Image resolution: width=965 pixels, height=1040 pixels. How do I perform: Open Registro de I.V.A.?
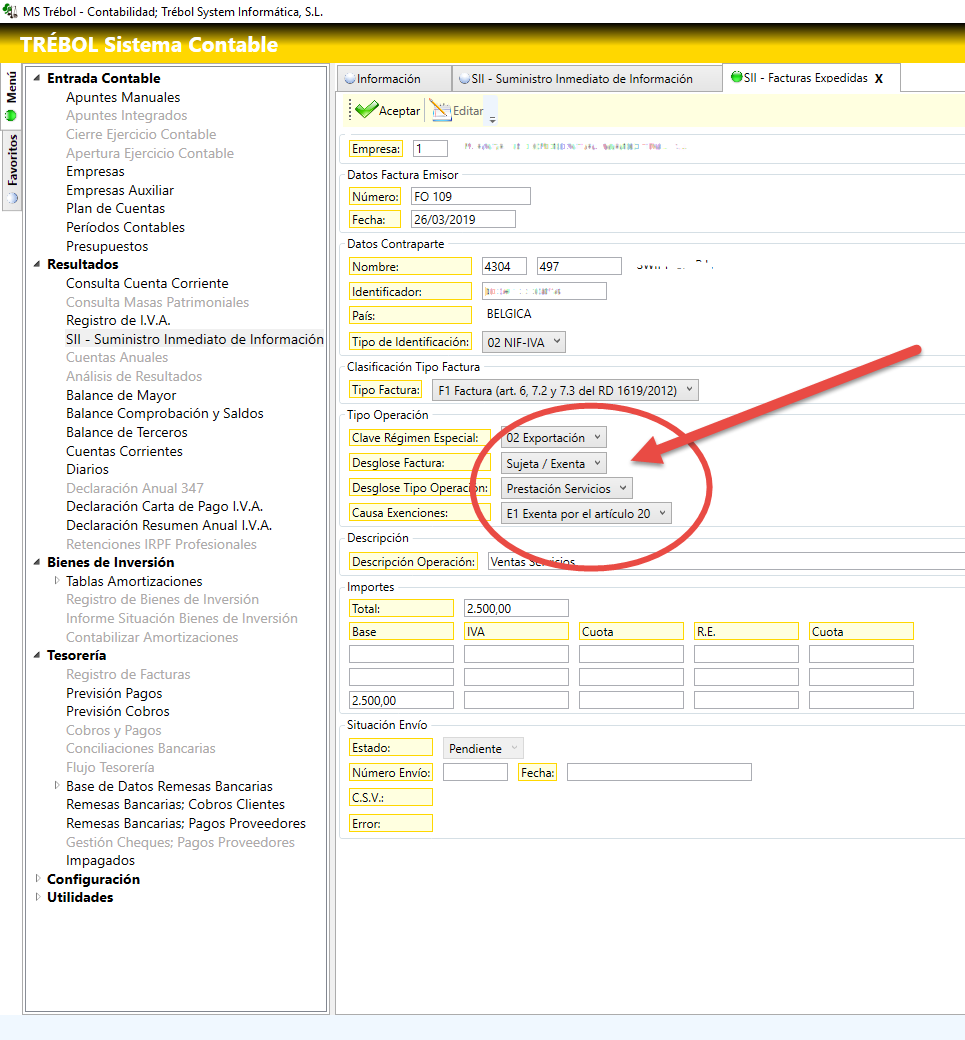[x=118, y=320]
